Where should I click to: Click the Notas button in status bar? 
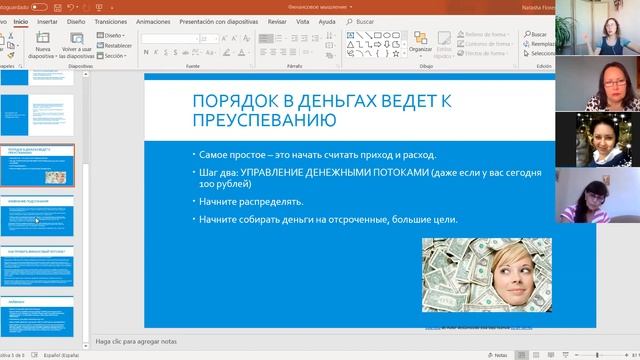[498, 355]
